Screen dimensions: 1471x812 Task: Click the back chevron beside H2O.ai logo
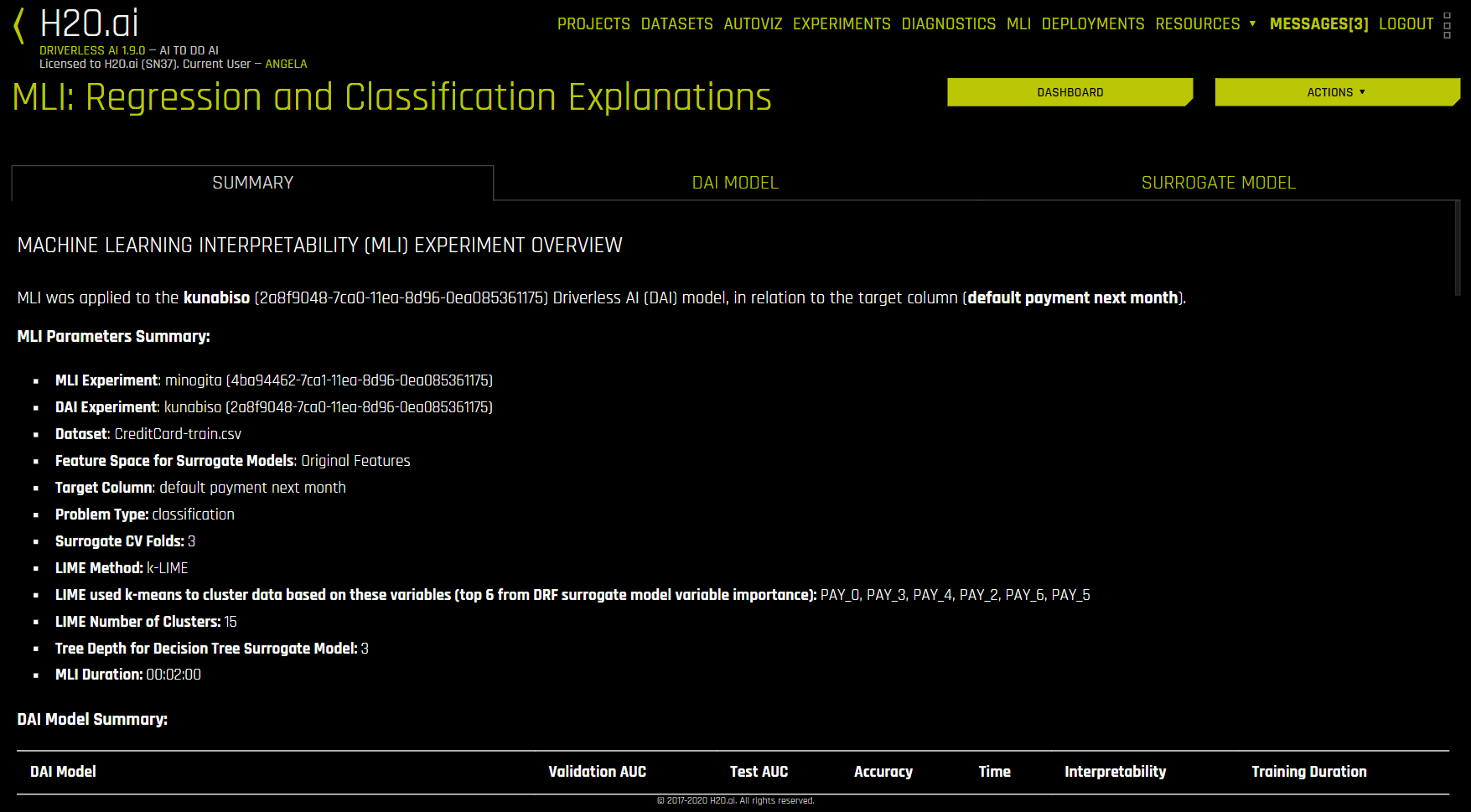pos(18,26)
